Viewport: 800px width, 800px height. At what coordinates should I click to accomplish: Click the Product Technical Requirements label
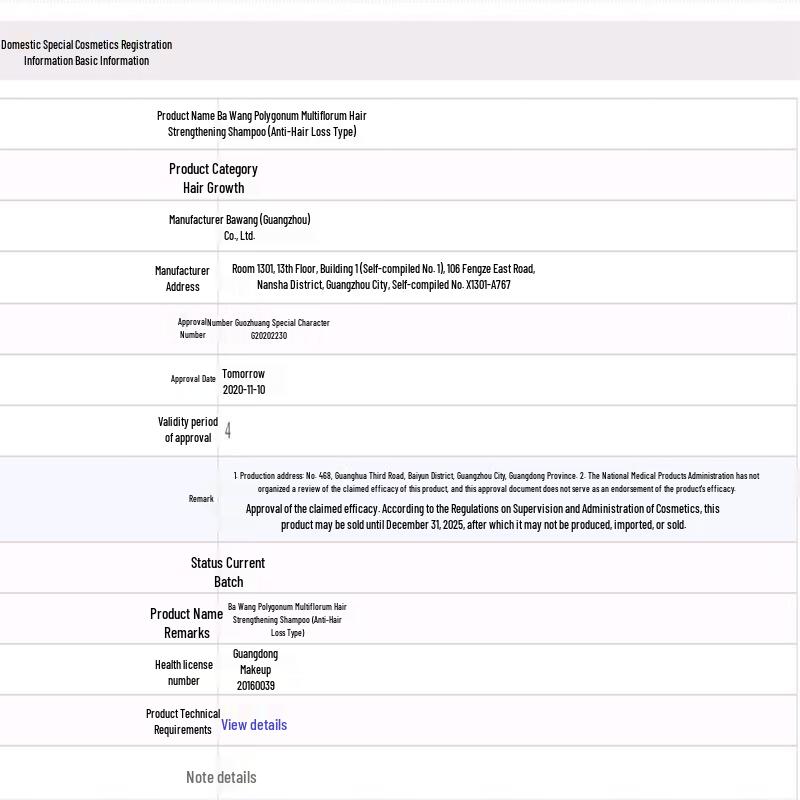tap(183, 722)
